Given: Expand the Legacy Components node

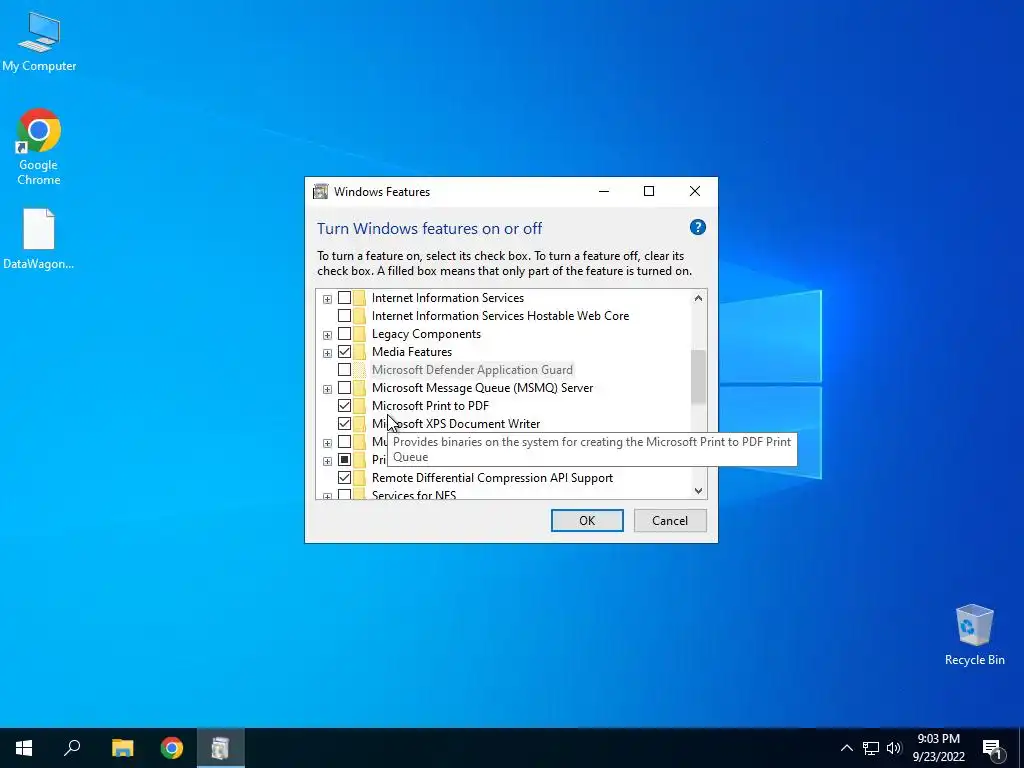Looking at the screenshot, I should 327,335.
